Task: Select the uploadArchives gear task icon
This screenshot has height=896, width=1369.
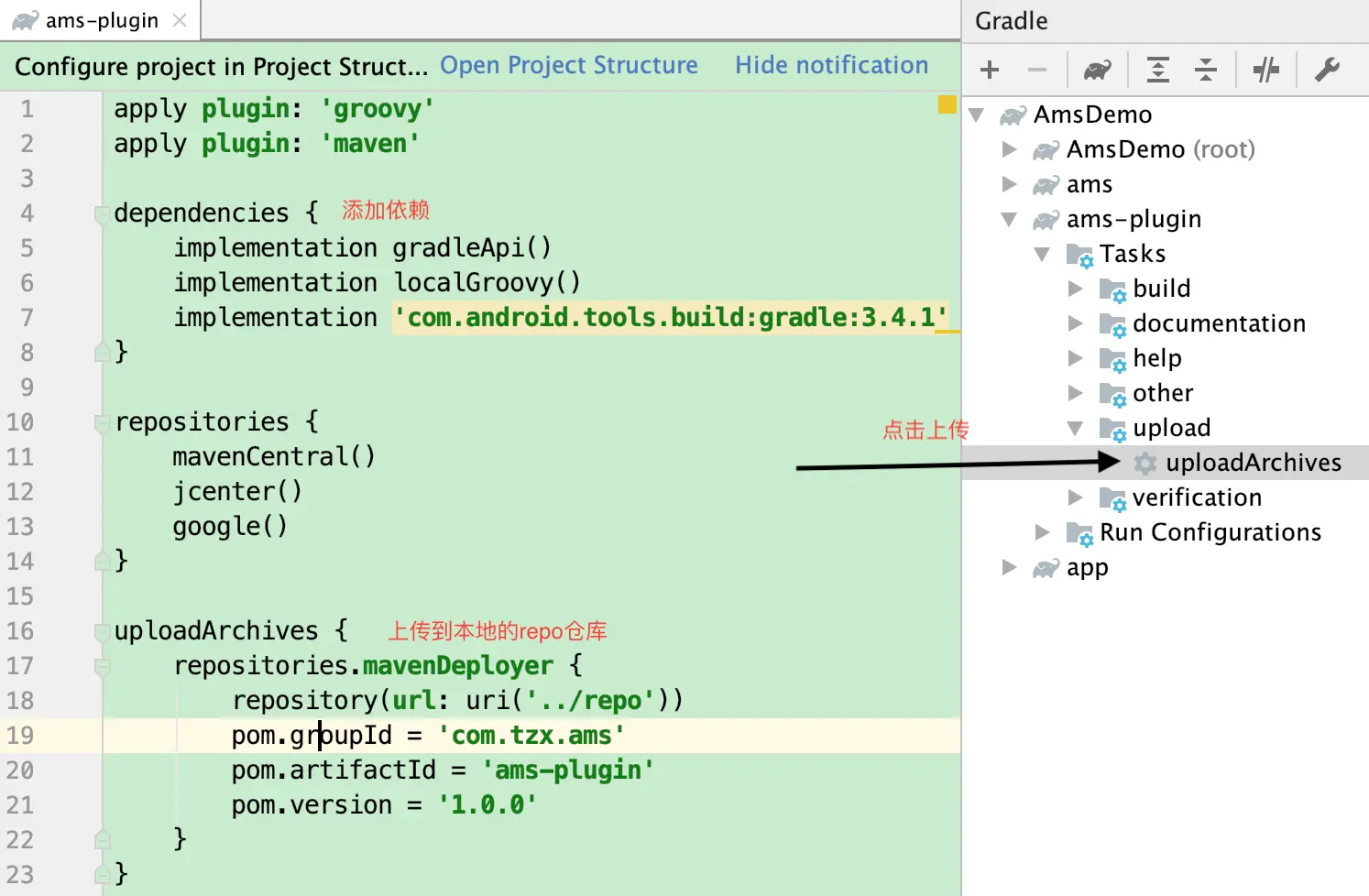Action: [1145, 464]
